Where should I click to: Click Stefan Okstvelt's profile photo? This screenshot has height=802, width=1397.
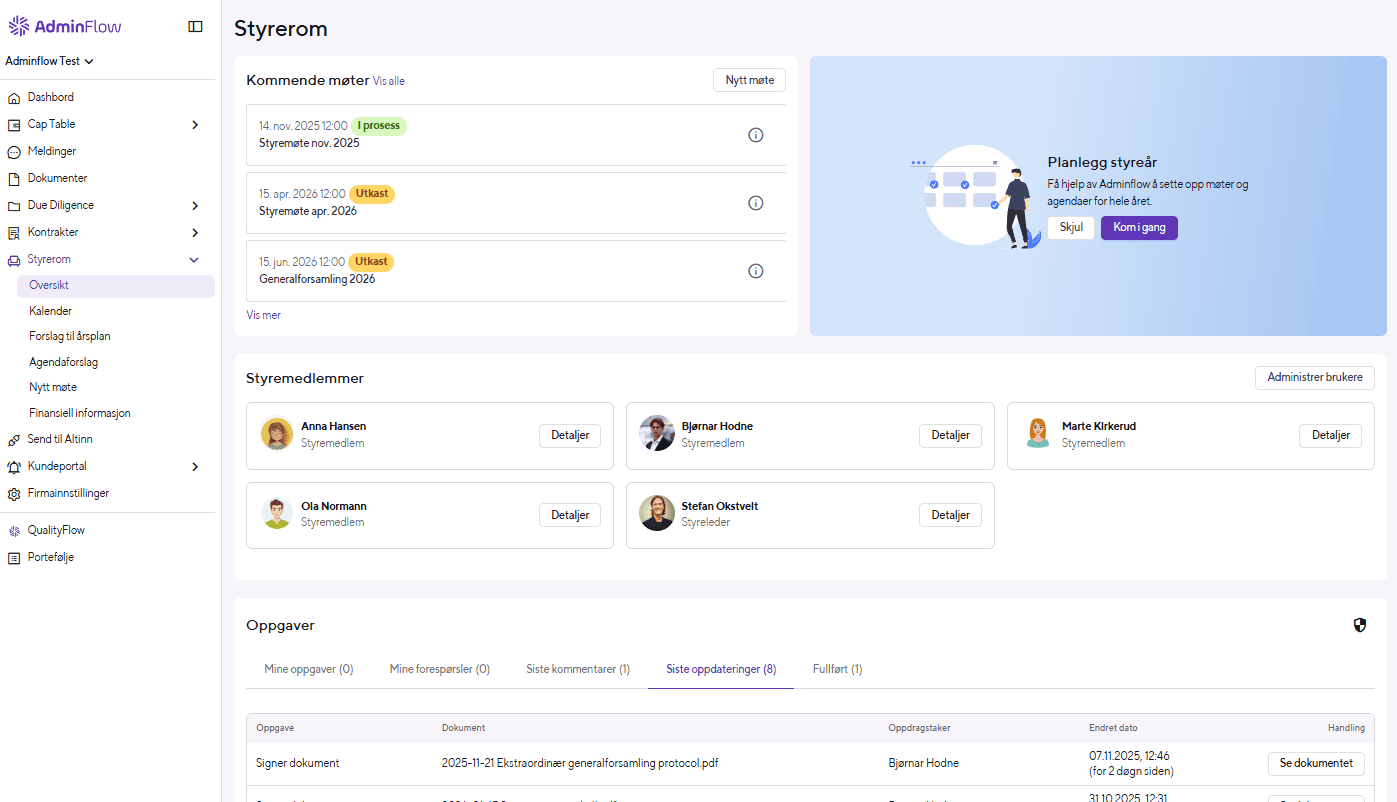point(656,514)
